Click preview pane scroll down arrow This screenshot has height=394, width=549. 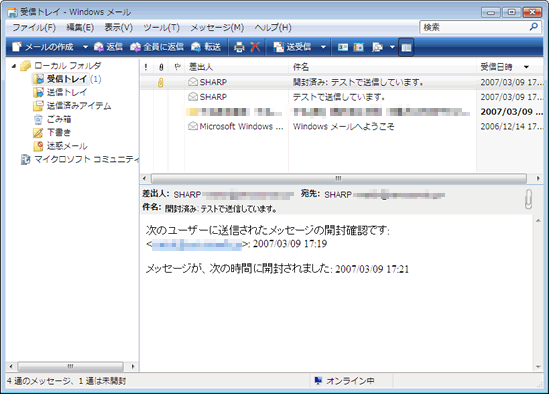pyautogui.click(x=538, y=367)
